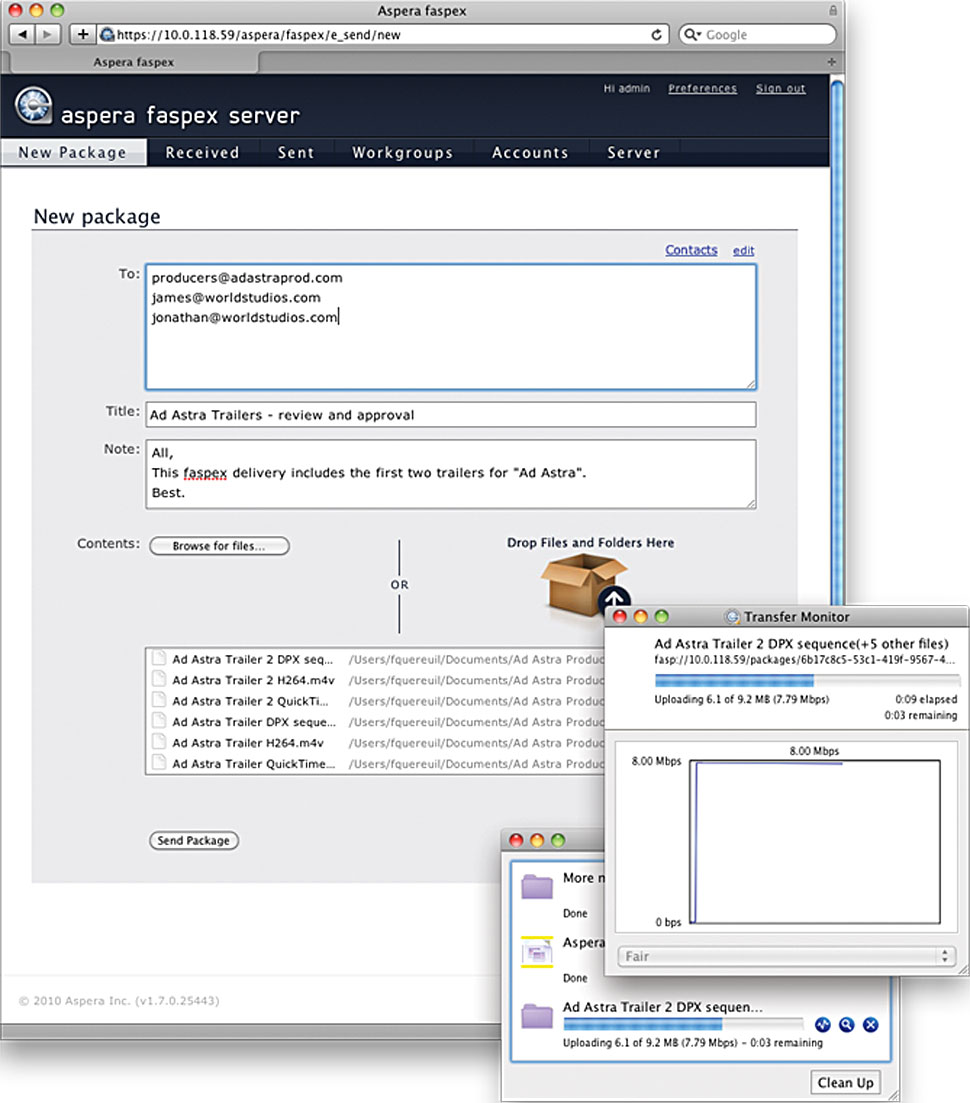Click the add bookmark plus button
Image resolution: width=970 pixels, height=1103 pixels.
pyautogui.click(x=82, y=34)
